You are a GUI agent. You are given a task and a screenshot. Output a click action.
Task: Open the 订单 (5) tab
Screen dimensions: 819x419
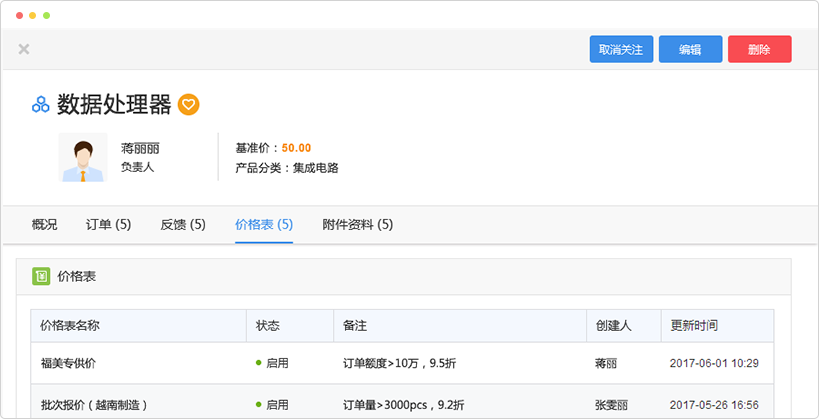point(108,225)
